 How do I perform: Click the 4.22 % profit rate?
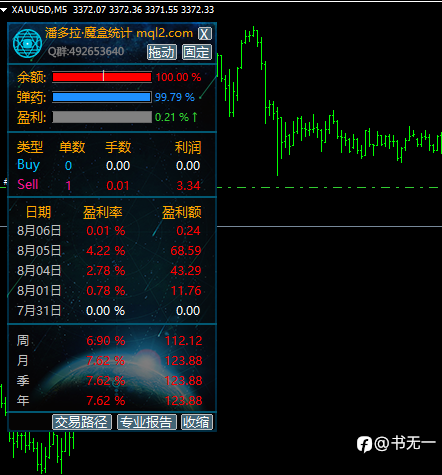106,251
